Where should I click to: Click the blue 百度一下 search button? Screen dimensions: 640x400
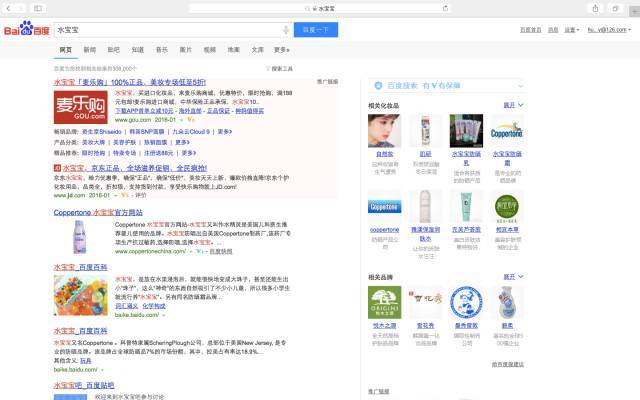[316, 30]
